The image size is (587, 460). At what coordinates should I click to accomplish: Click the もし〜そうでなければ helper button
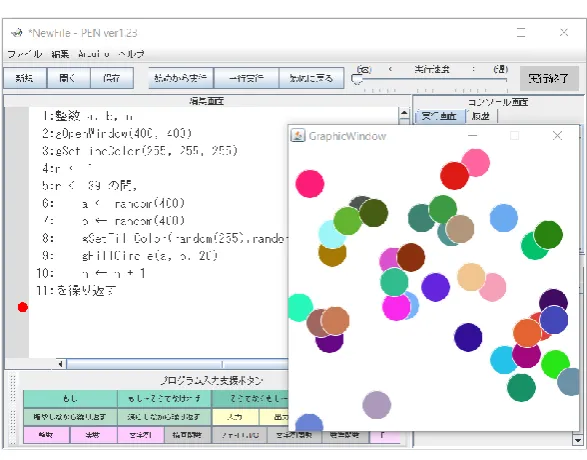pyautogui.click(x=164, y=399)
